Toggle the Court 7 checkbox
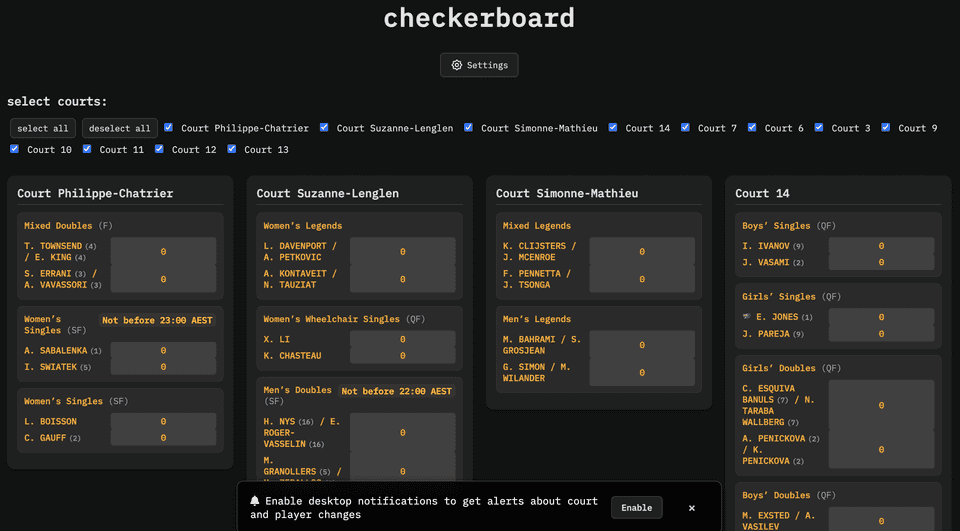The image size is (960, 531). (685, 128)
